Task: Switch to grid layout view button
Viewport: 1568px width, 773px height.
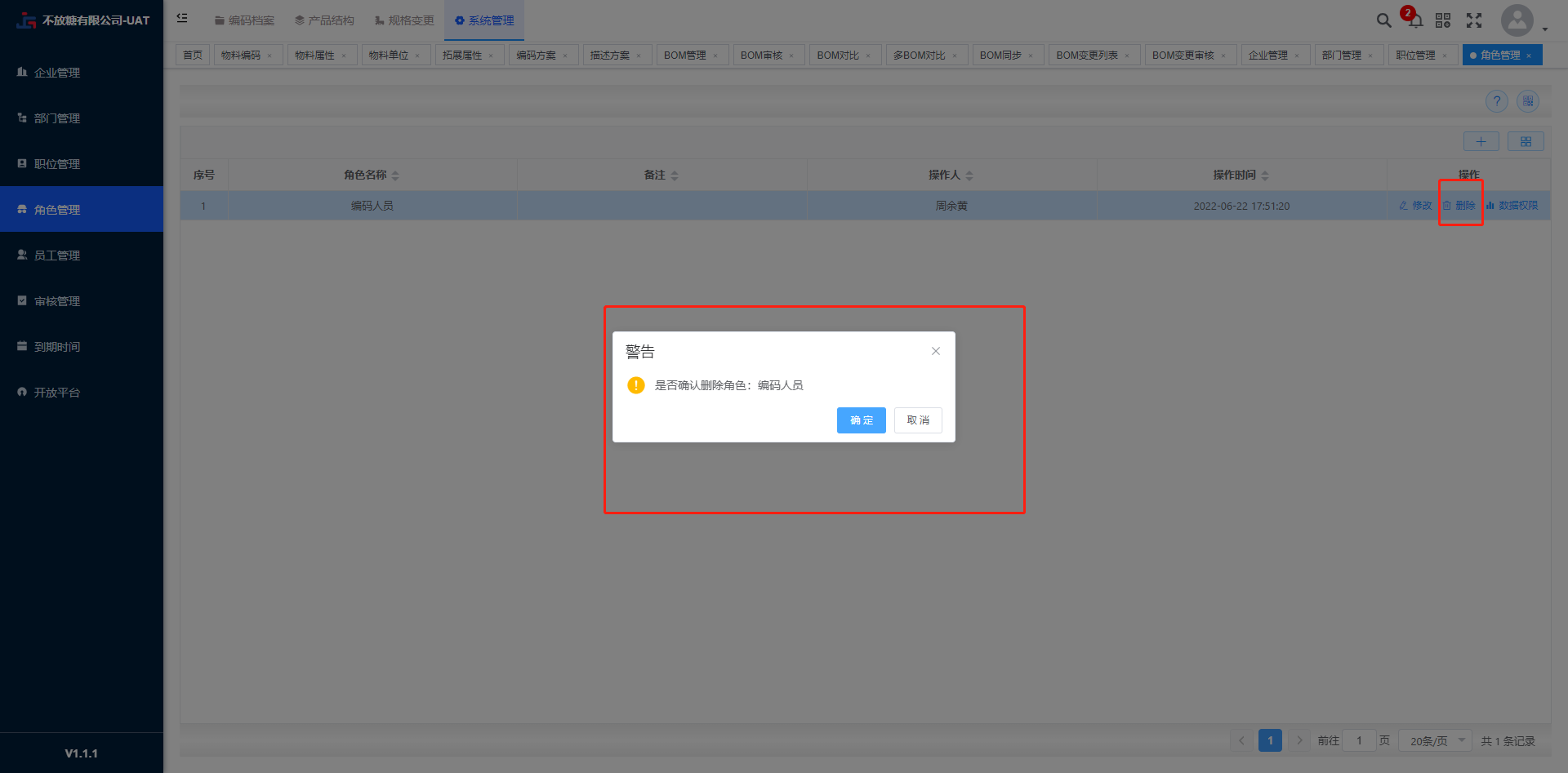Action: [1526, 141]
